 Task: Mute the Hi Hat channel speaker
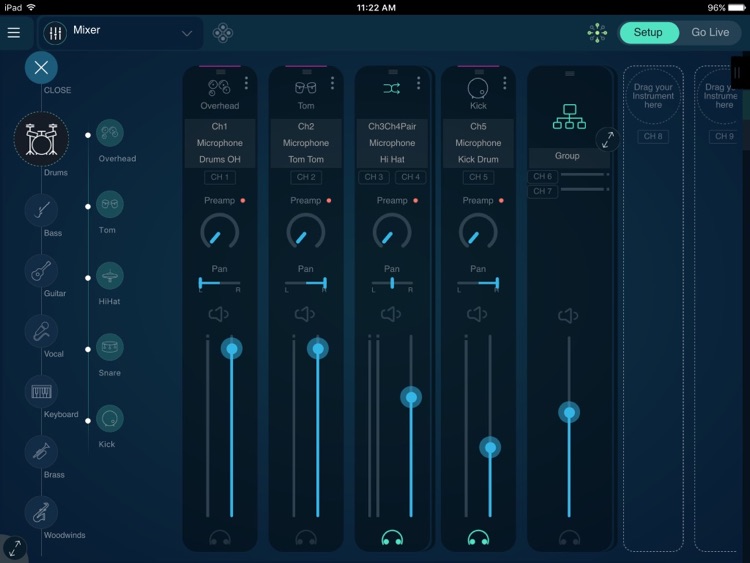coord(391,314)
